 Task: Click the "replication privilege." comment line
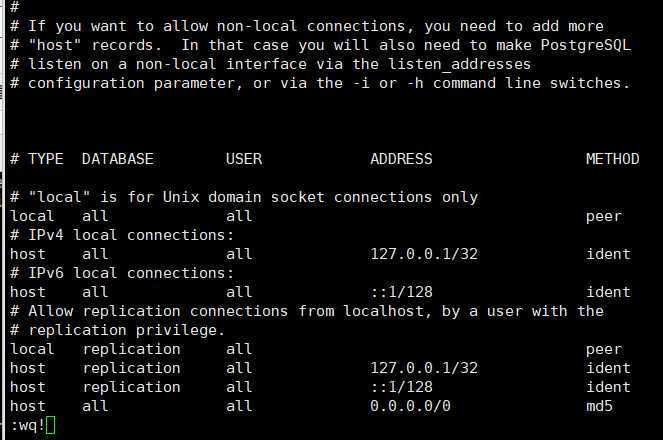pyautogui.click(x=118, y=330)
